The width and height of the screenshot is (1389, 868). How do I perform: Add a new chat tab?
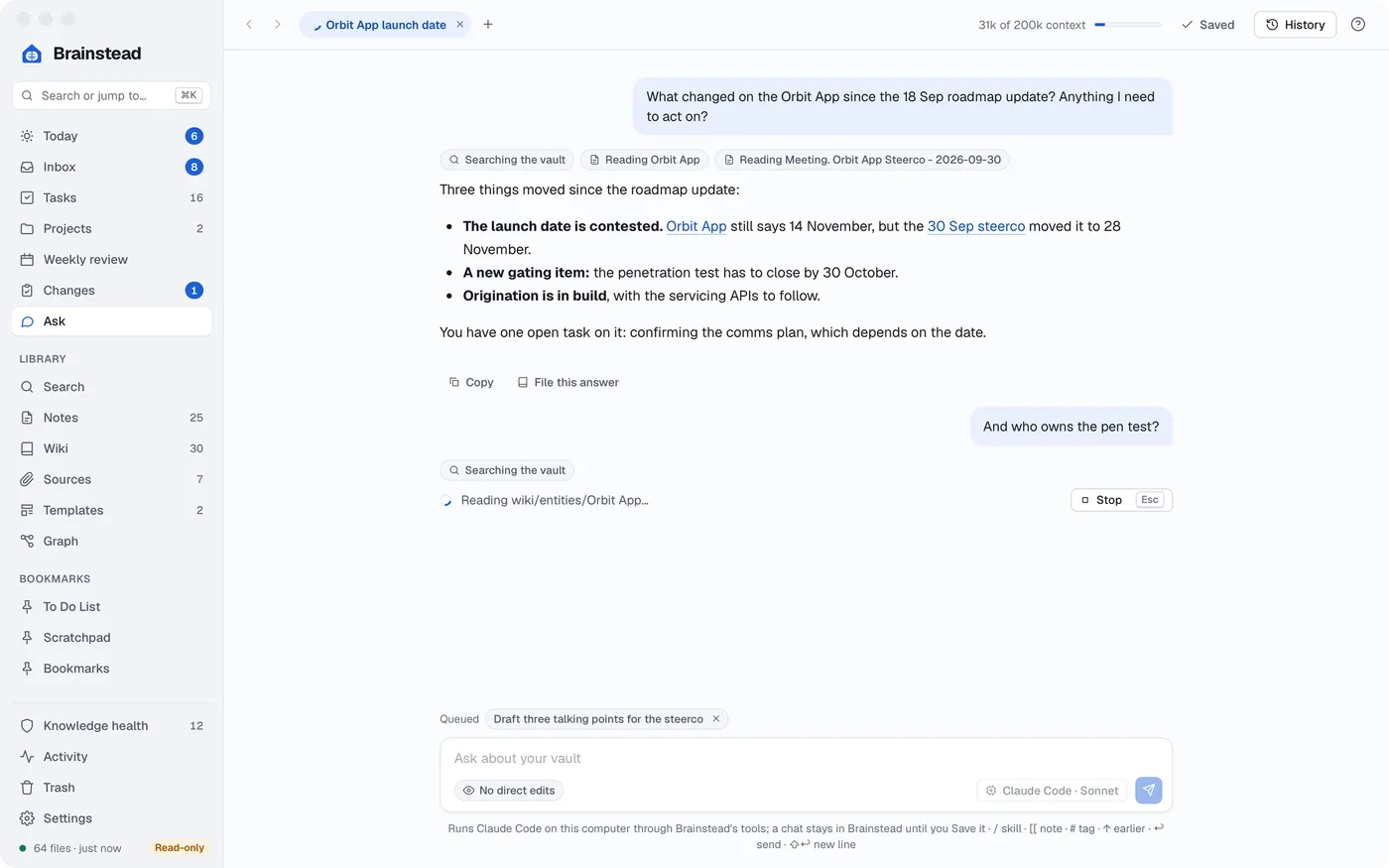click(488, 25)
